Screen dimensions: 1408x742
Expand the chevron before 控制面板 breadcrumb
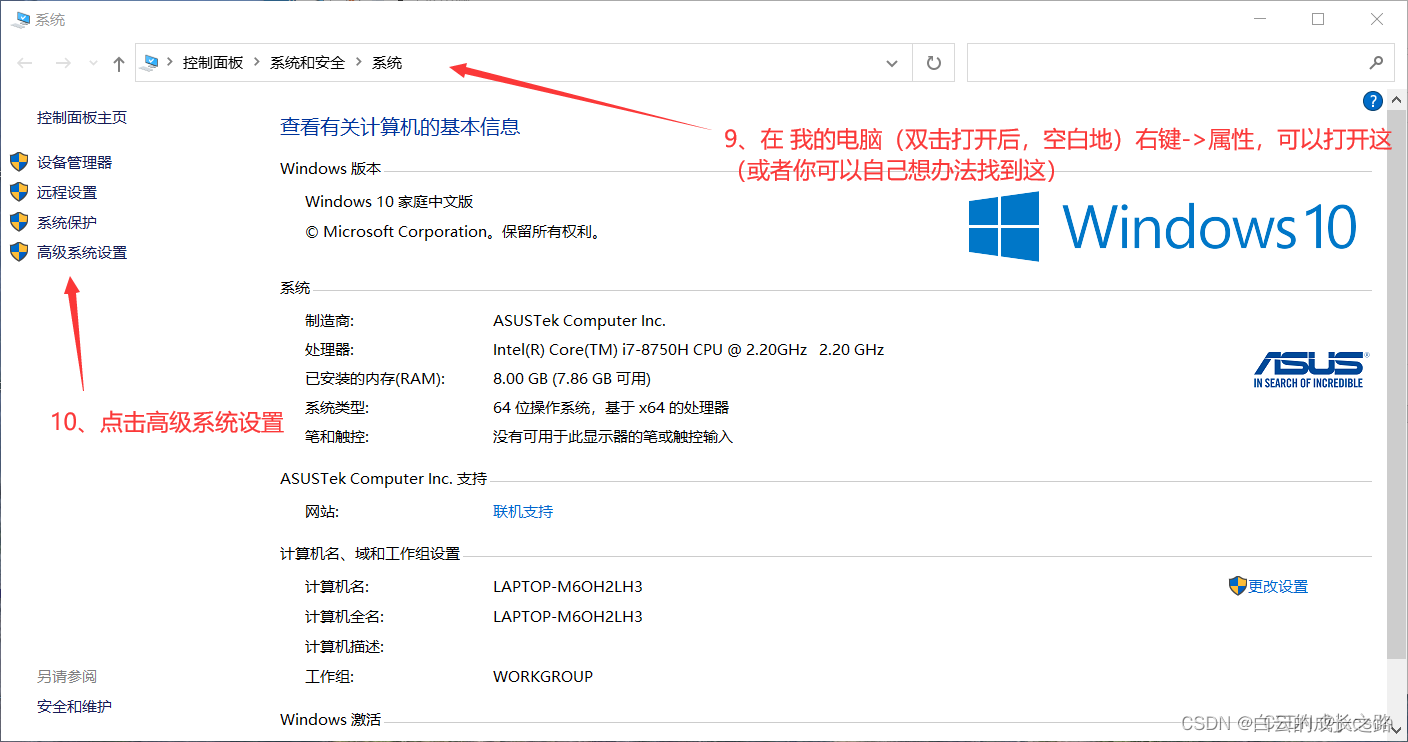point(170,63)
